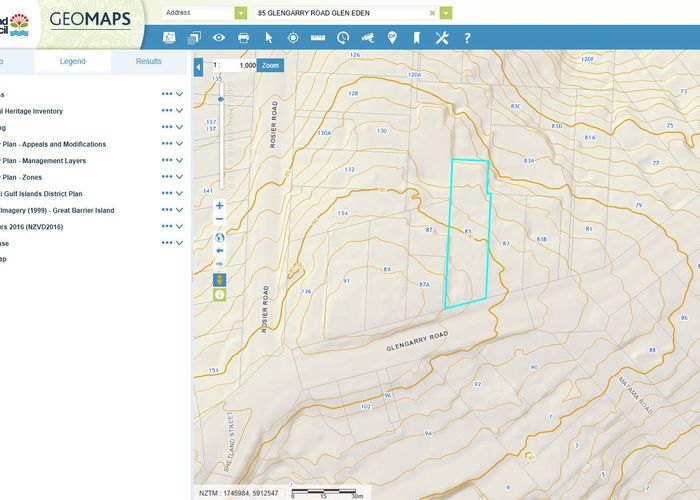Open options dots for Gulf Islands District Plan
The image size is (700, 500).
tap(167, 193)
